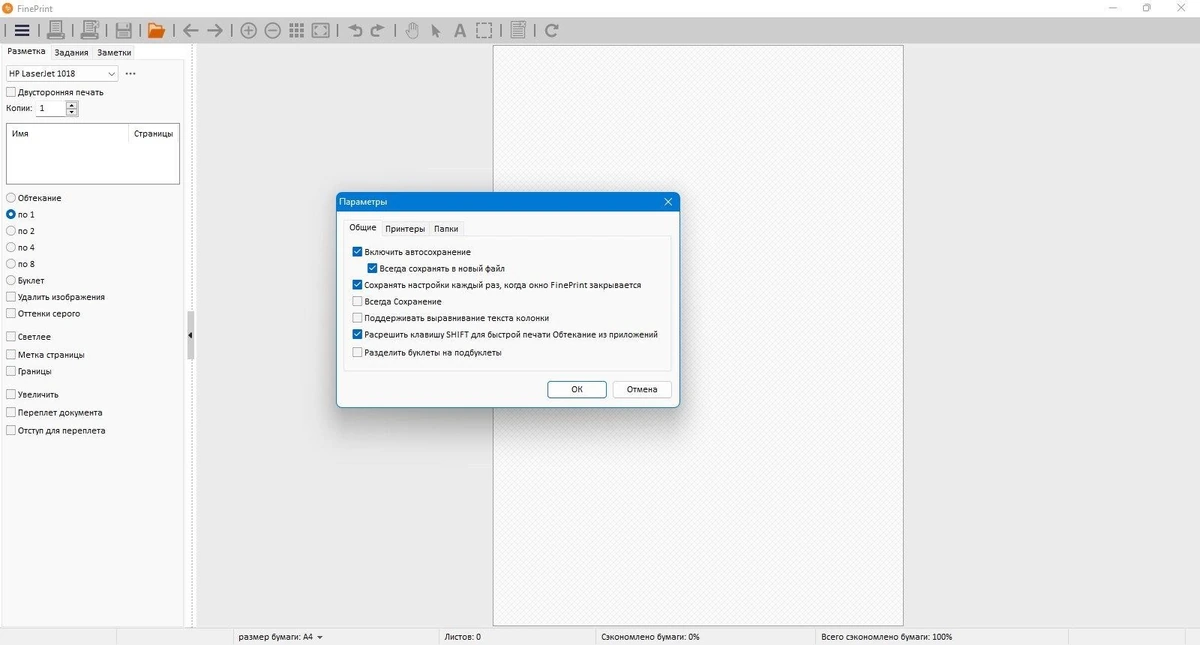Switch to Принтеры tab in dialog
Viewport: 1200px width, 645px height.
405,229
